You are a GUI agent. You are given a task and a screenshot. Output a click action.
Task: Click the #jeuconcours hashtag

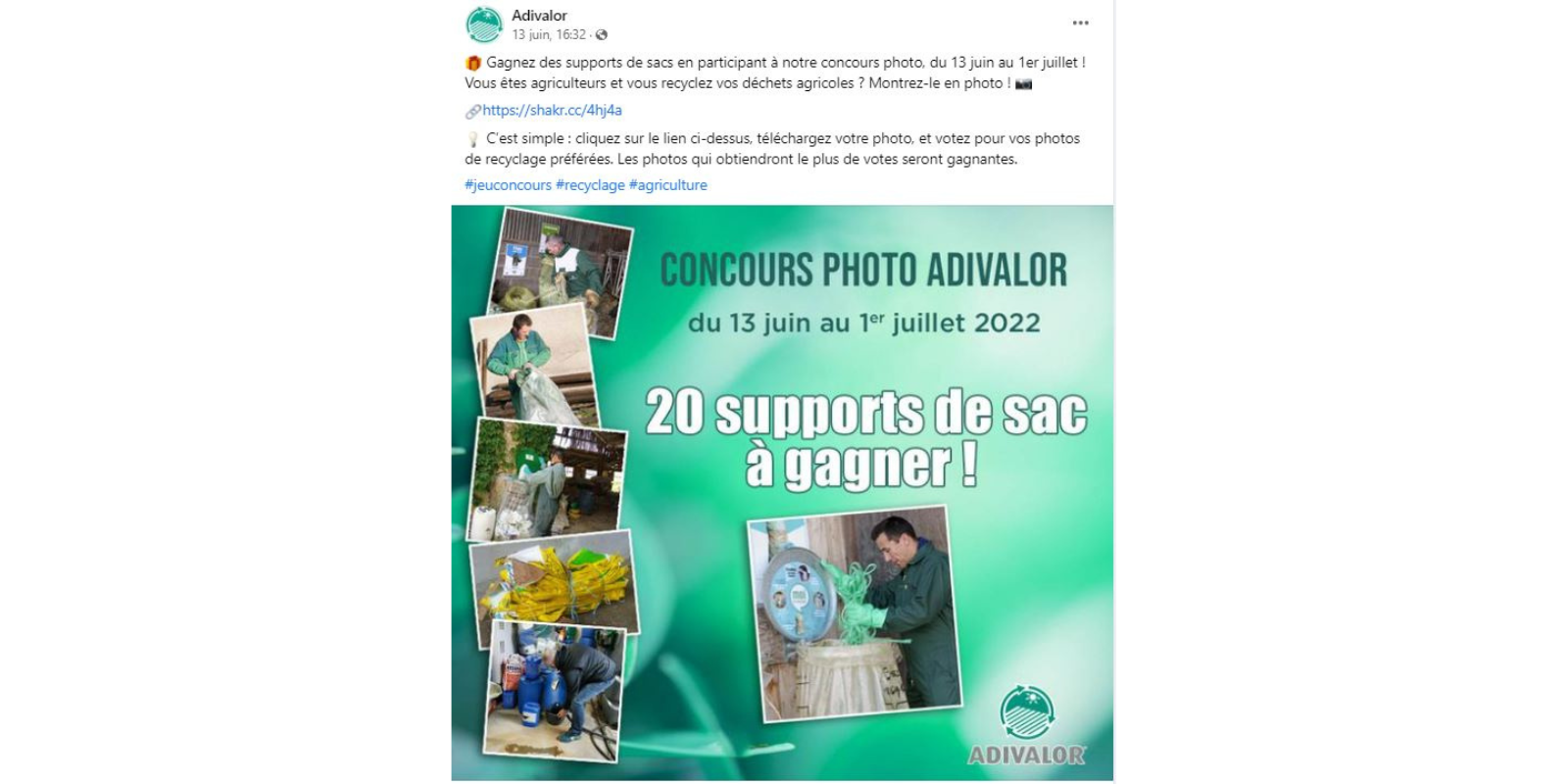[508, 185]
